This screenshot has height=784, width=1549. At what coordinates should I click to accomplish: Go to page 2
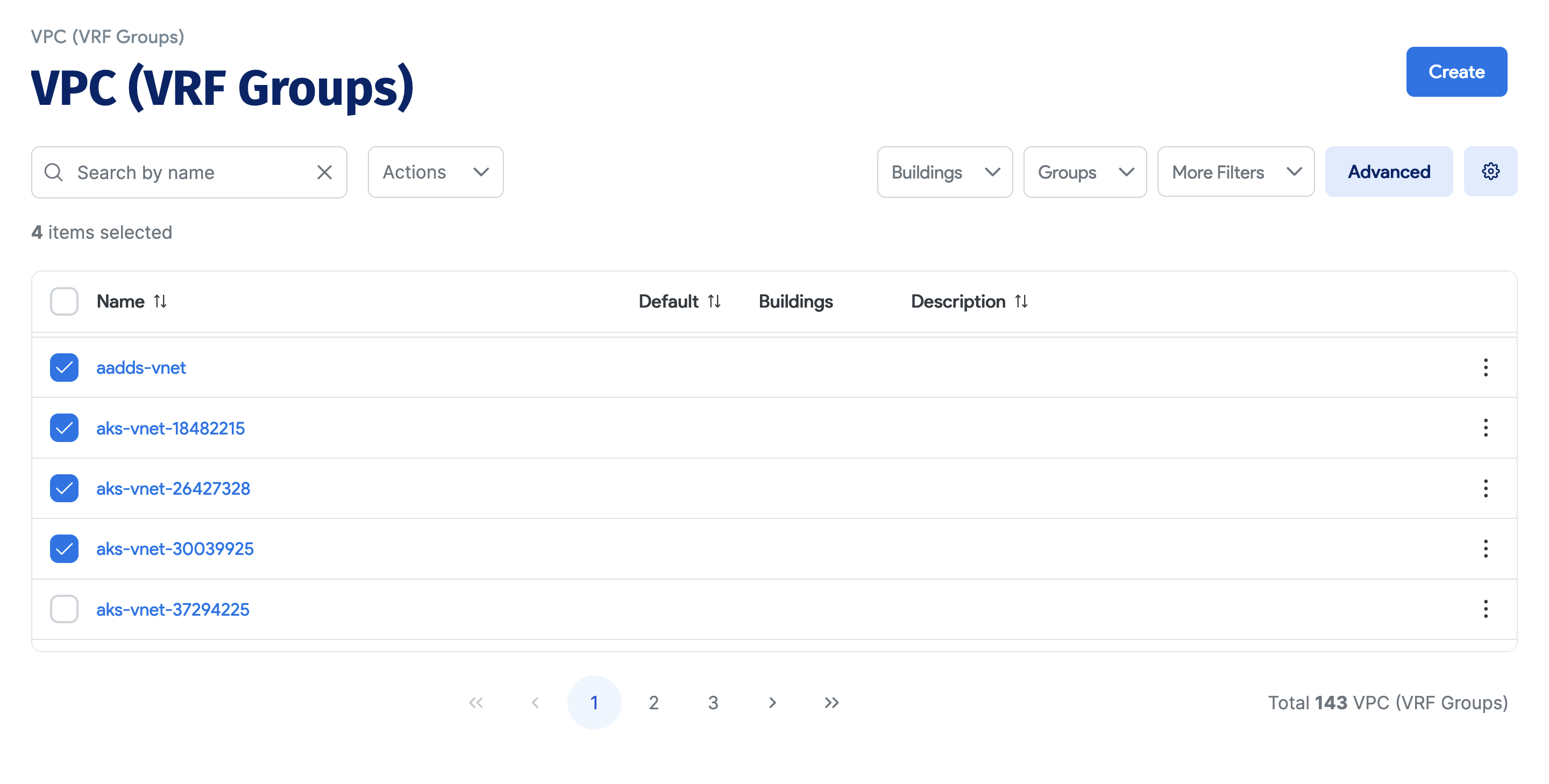(x=653, y=702)
